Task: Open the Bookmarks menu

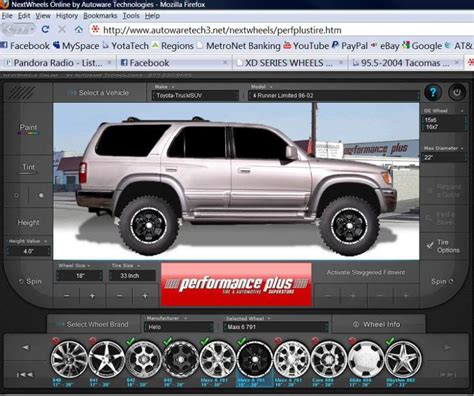Action: (100, 16)
